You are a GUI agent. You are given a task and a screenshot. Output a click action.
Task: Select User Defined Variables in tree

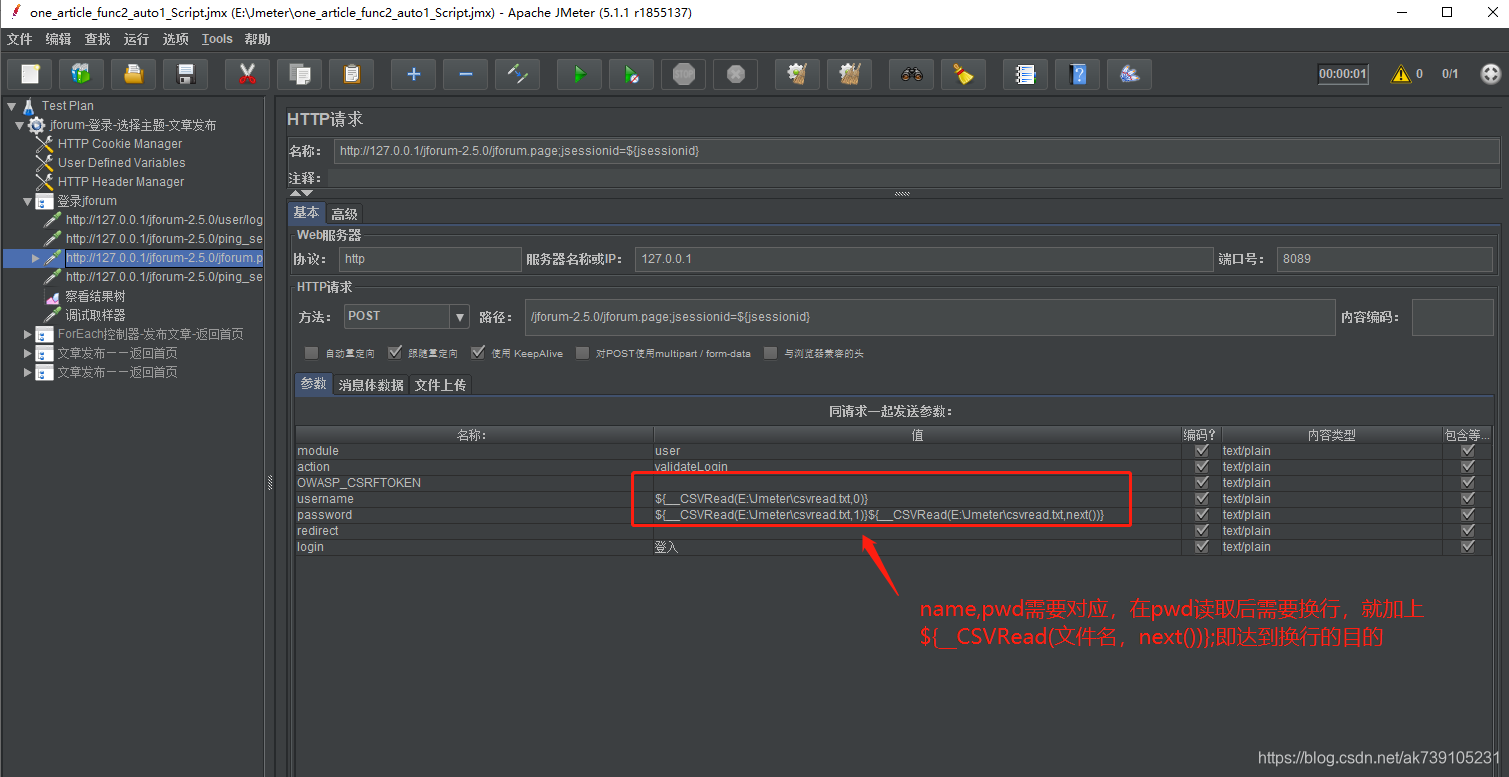pos(121,163)
